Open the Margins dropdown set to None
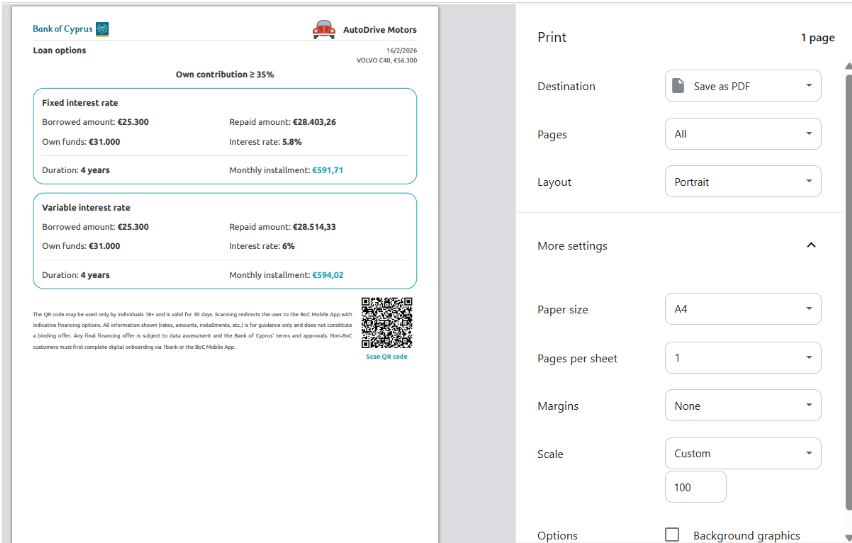Image resolution: width=852 pixels, height=543 pixels. [743, 406]
